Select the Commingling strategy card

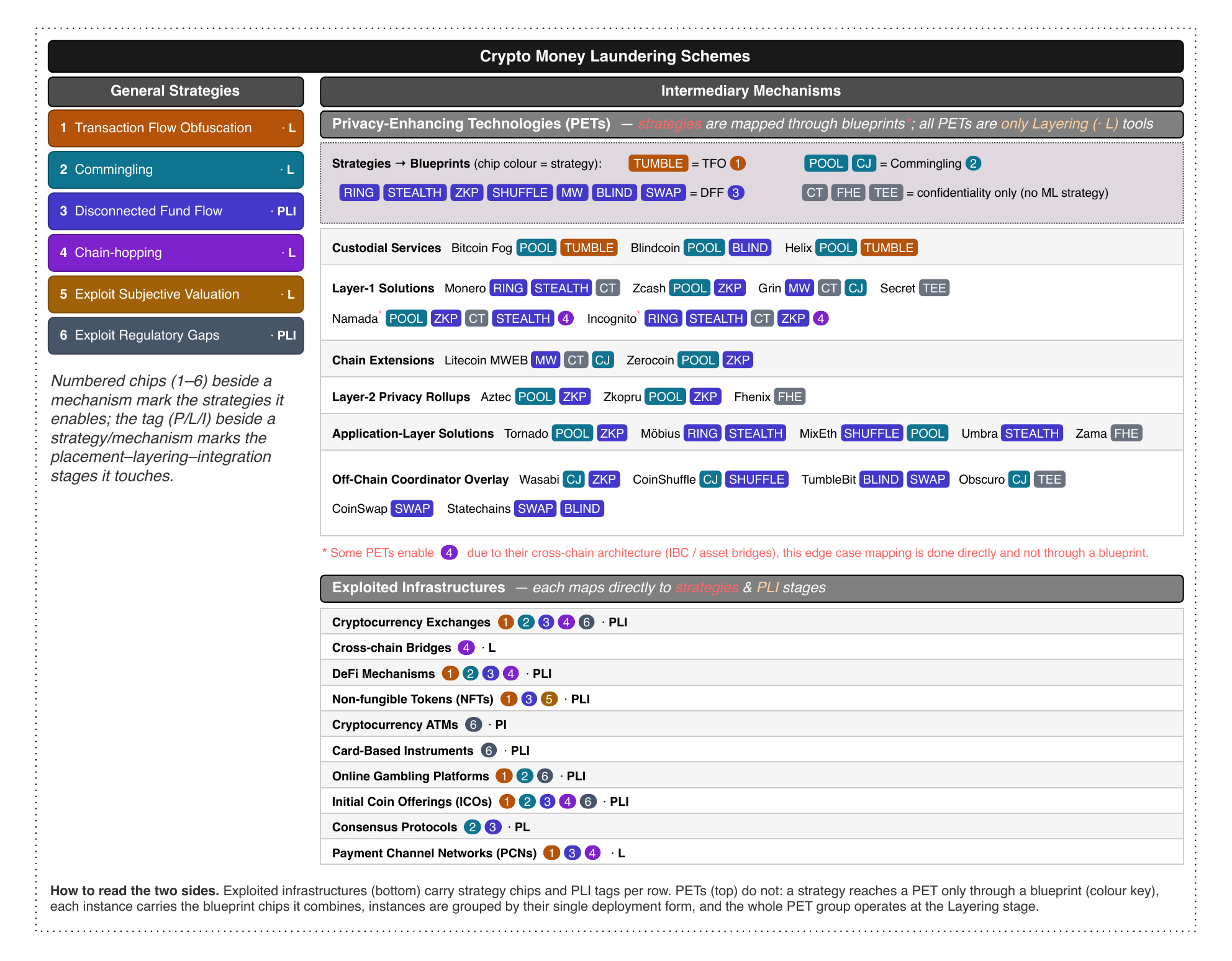click(176, 169)
